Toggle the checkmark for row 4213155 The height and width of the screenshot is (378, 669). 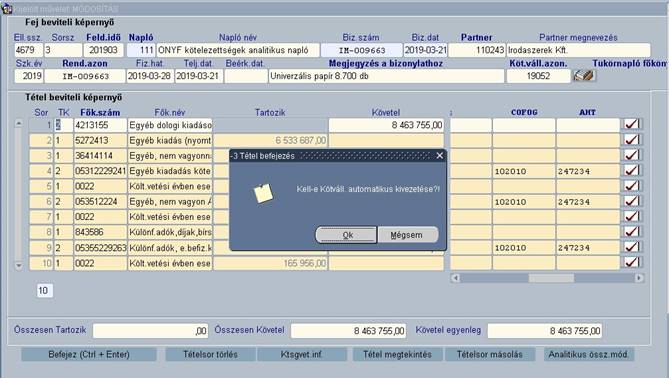pos(631,125)
